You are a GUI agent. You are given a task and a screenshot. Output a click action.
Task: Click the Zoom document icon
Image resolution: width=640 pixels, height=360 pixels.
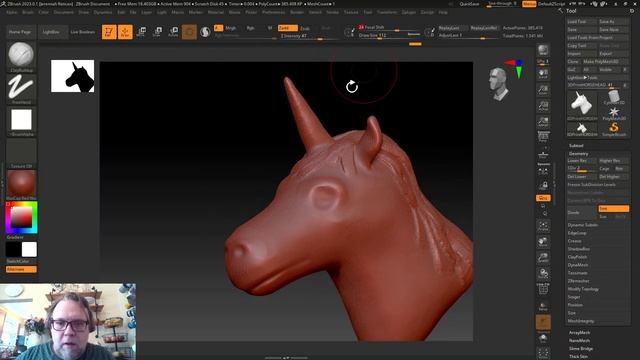[x=543, y=90]
